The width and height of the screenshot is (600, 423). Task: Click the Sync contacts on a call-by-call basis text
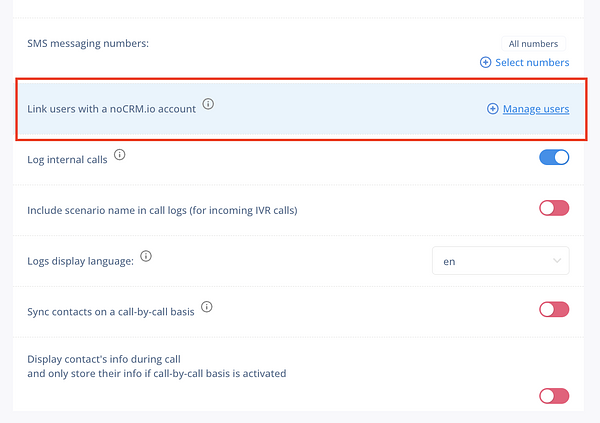click(x=111, y=312)
